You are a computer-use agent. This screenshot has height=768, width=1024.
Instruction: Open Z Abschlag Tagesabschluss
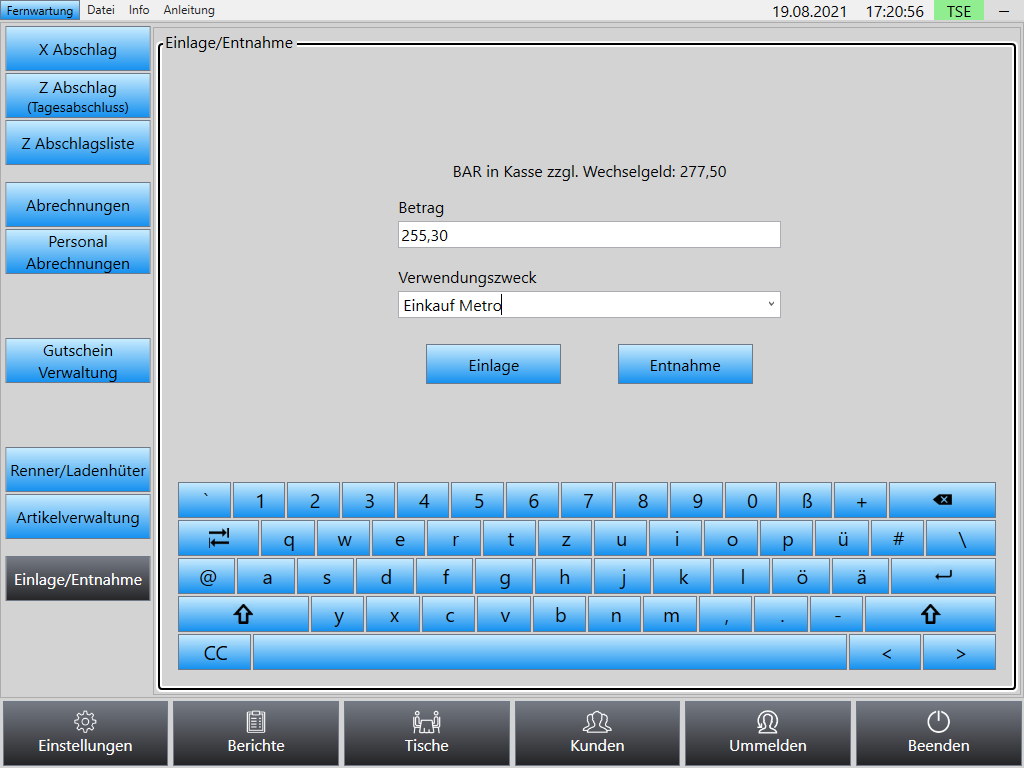pyautogui.click(x=78, y=96)
